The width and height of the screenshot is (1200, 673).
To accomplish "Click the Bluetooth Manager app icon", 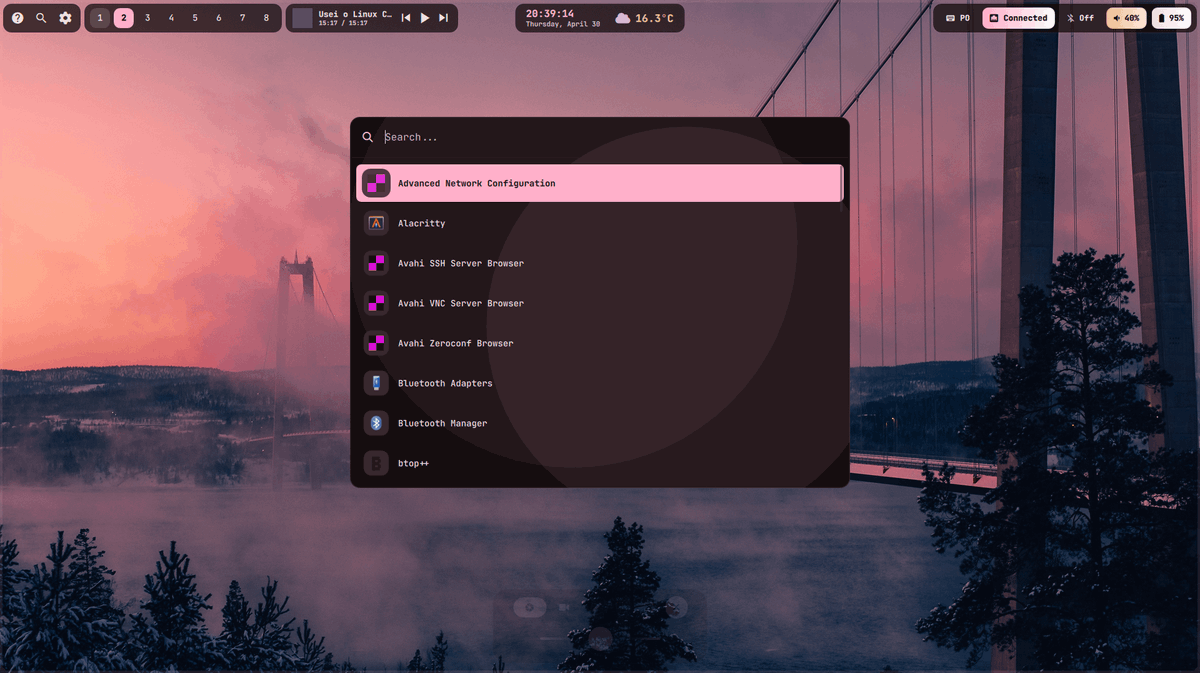I will click(x=376, y=423).
